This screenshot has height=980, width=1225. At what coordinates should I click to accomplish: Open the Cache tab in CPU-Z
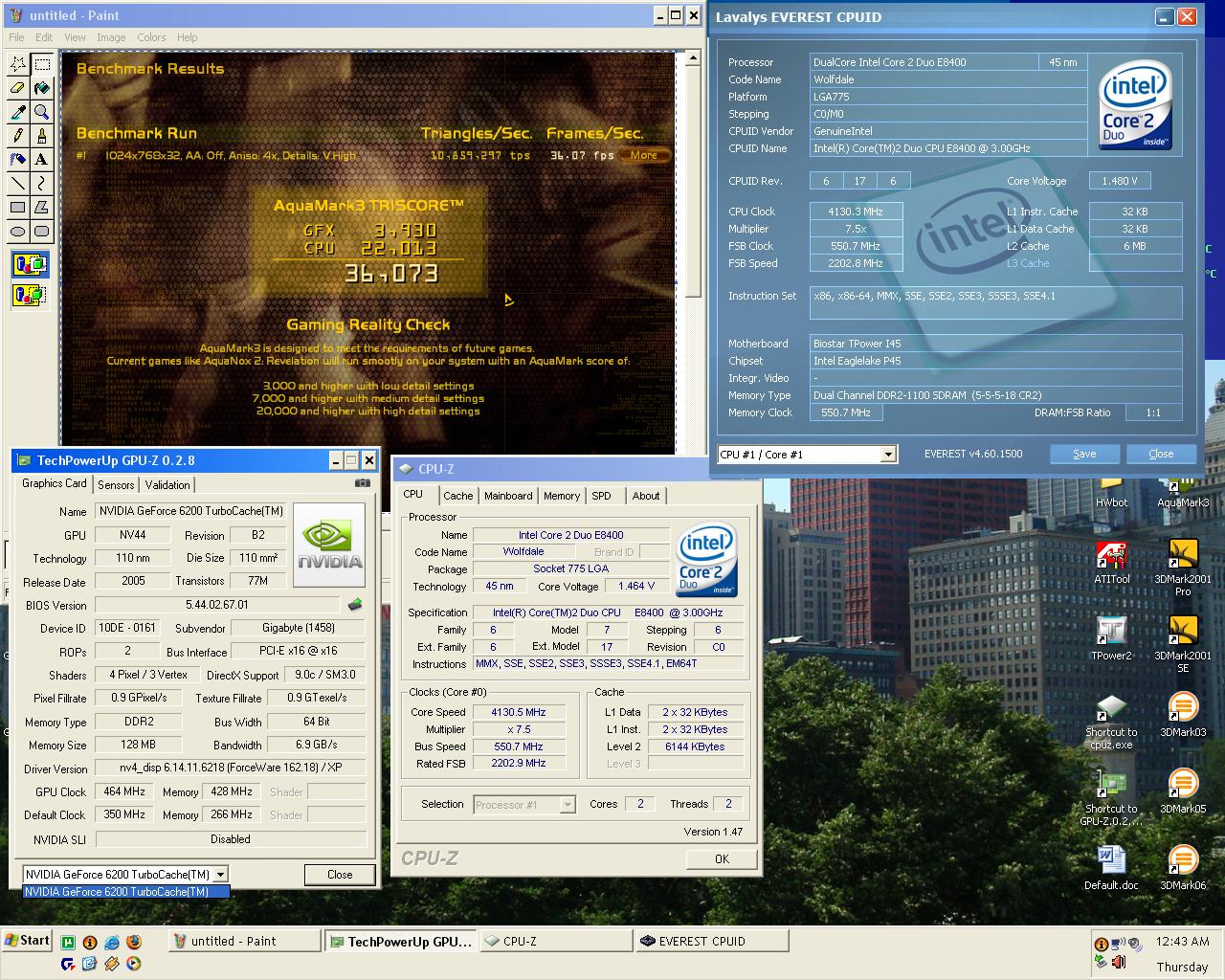457,496
